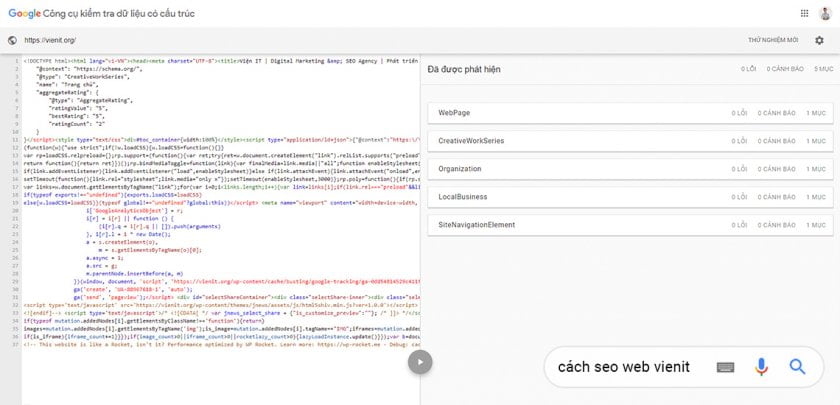
Task: Expand the CreativeWorkSeries result row
Action: [x=630, y=141]
